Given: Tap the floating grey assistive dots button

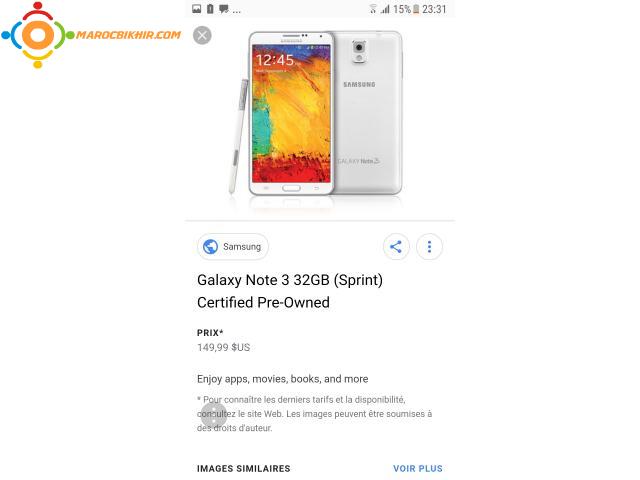Looking at the screenshot, I should pyautogui.click(x=213, y=415).
